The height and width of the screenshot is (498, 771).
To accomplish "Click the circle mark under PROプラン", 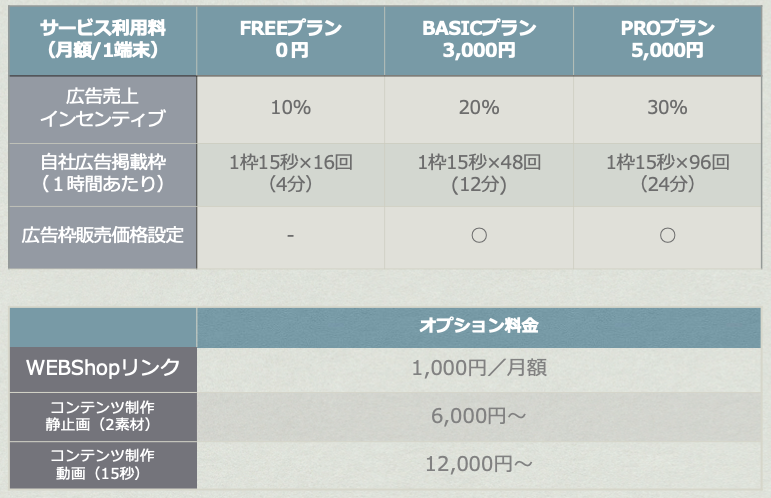I will click(x=668, y=236).
